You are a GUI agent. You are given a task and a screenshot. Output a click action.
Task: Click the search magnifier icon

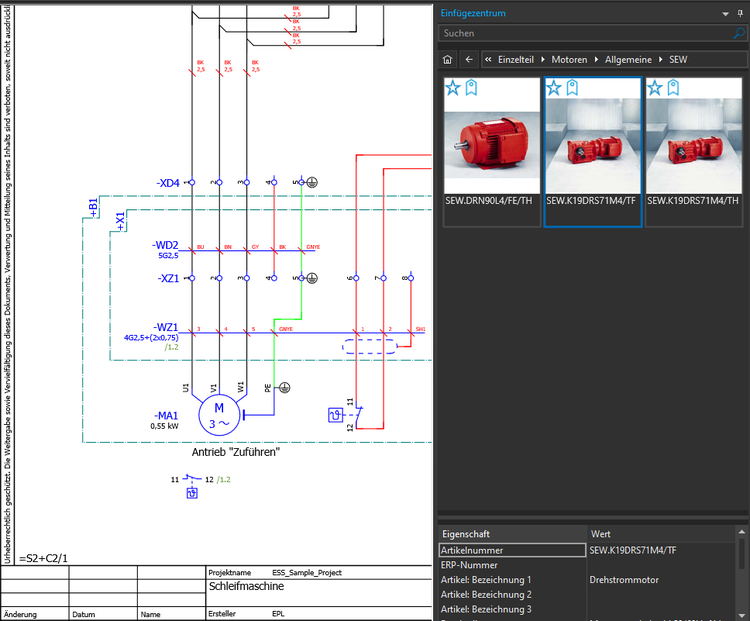tap(739, 33)
